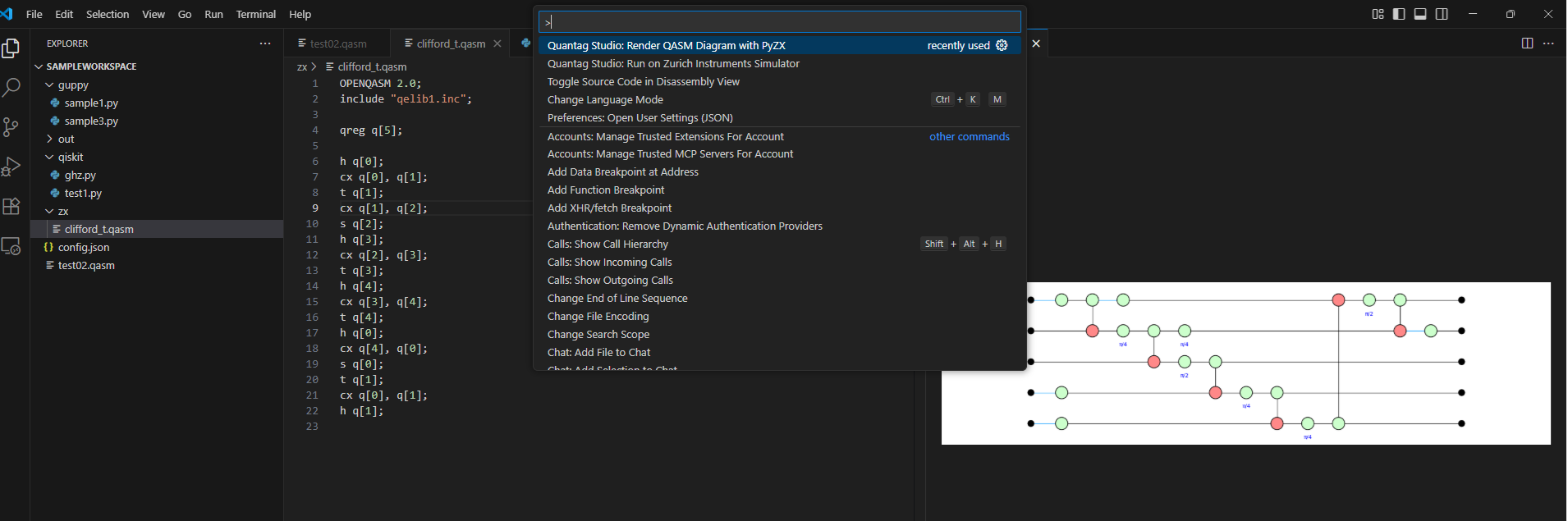Image resolution: width=1568 pixels, height=521 pixels.
Task: Toggle the Secondary Side Bar visibility
Action: click(x=1442, y=14)
